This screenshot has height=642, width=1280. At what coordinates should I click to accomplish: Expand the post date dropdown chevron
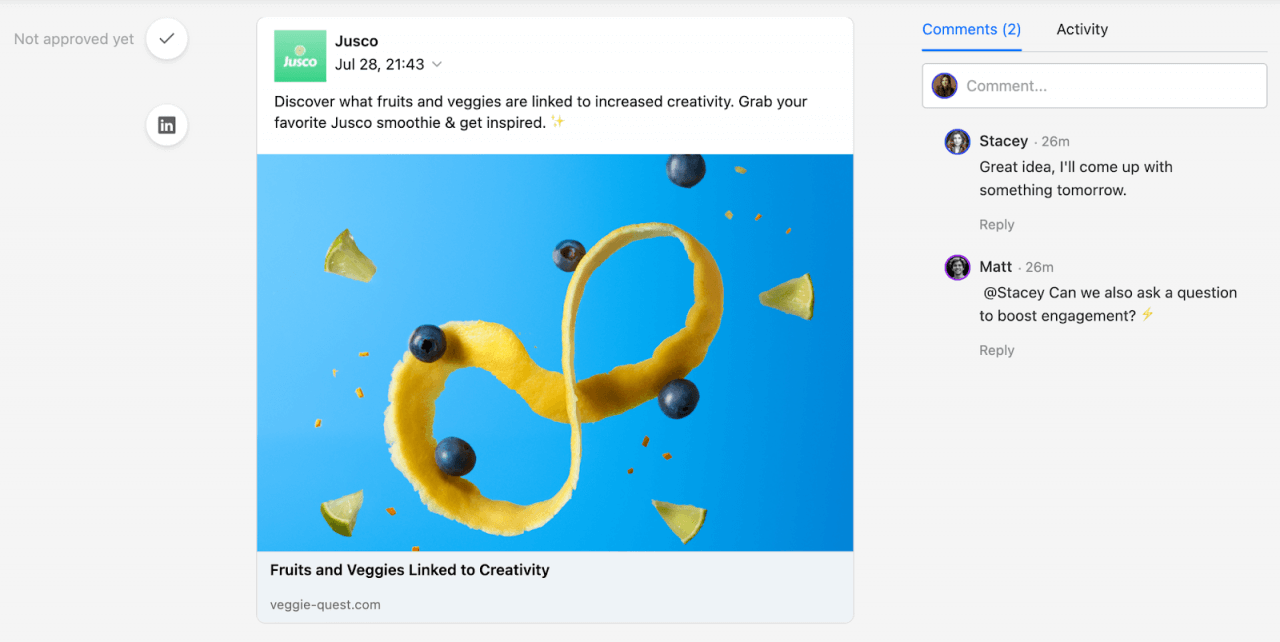pyautogui.click(x=437, y=65)
